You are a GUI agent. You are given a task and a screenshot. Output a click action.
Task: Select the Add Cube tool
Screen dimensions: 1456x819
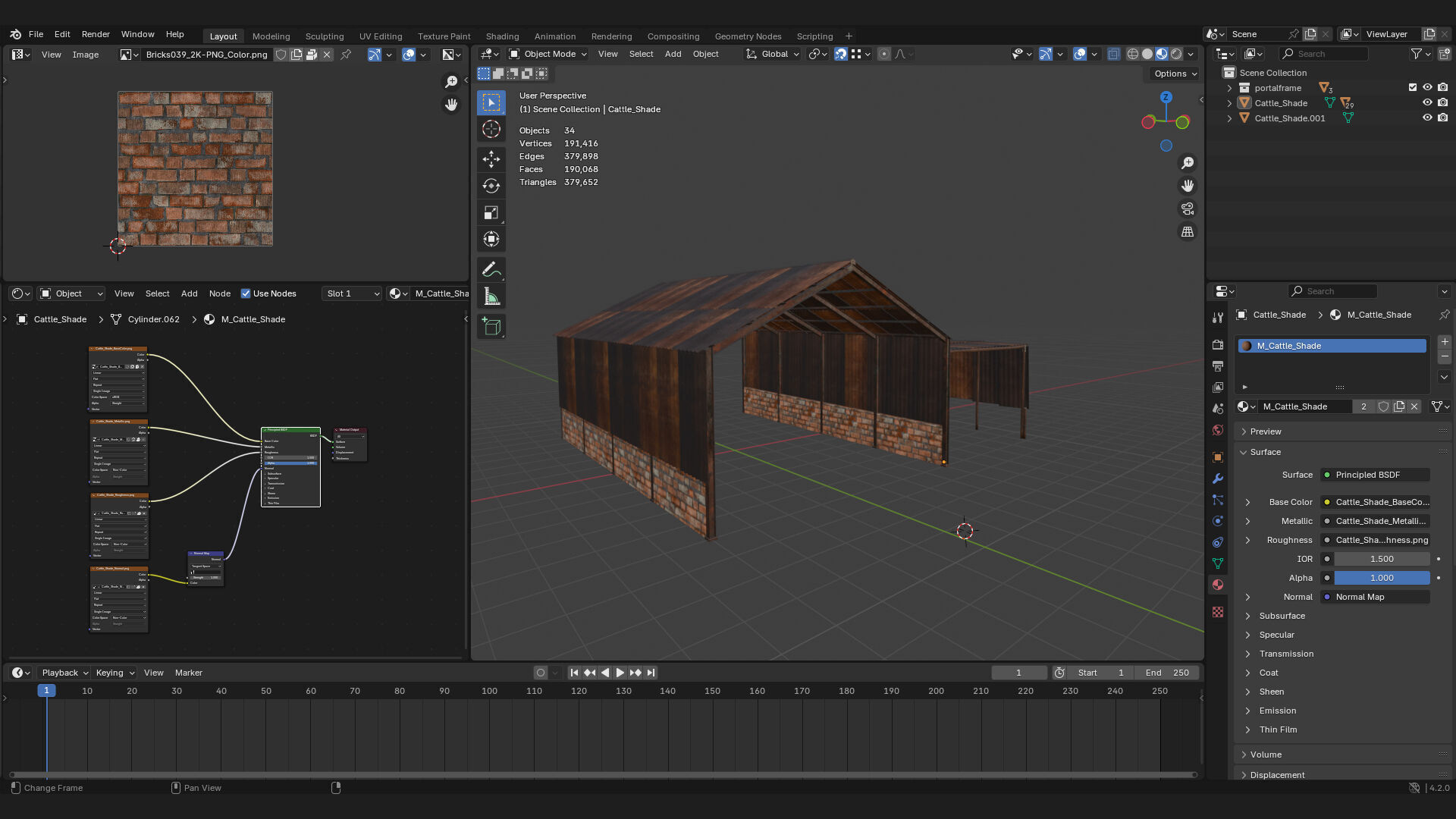[x=491, y=327]
